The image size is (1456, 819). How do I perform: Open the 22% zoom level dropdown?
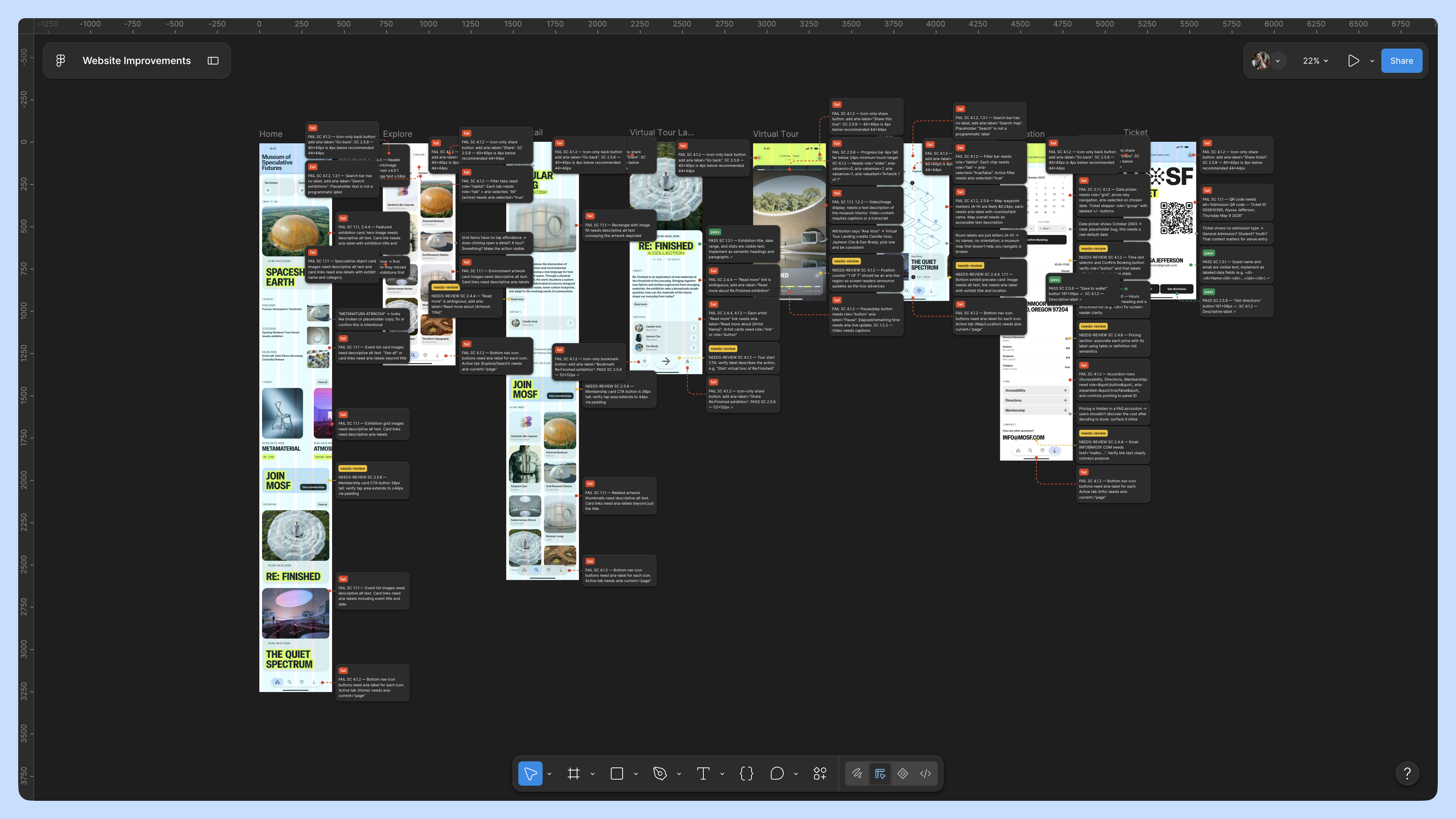1315,61
